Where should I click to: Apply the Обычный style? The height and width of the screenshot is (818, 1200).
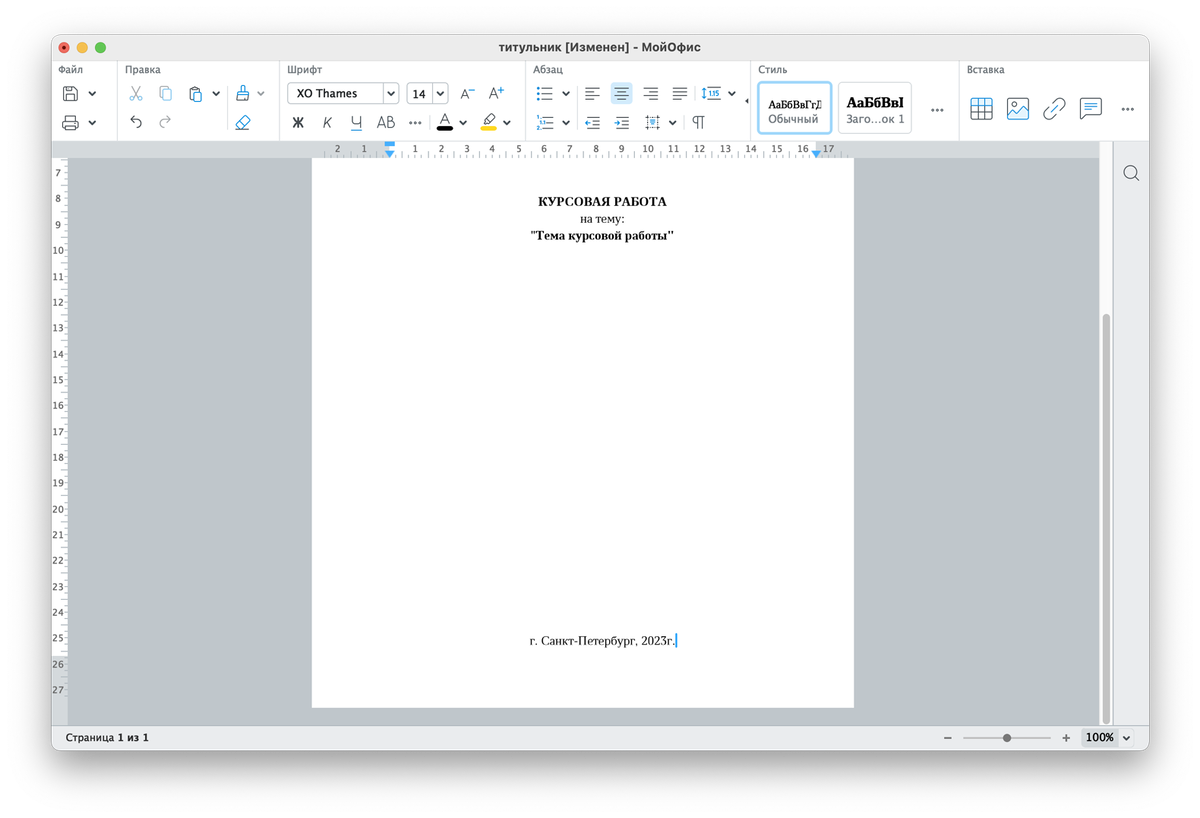pos(794,108)
